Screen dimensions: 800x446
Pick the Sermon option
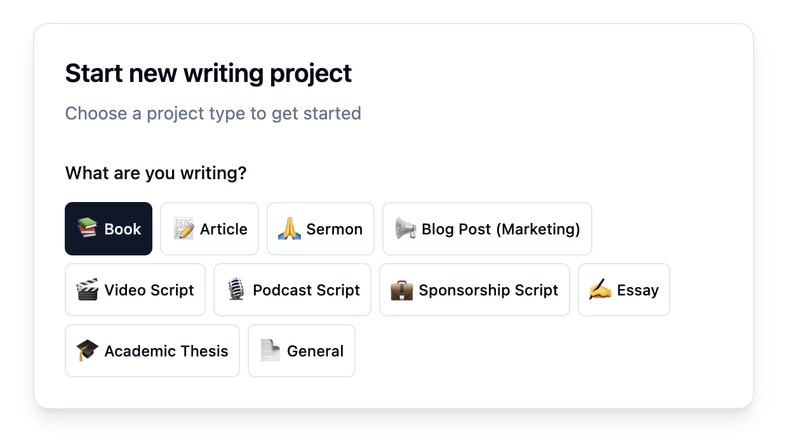pos(334,229)
